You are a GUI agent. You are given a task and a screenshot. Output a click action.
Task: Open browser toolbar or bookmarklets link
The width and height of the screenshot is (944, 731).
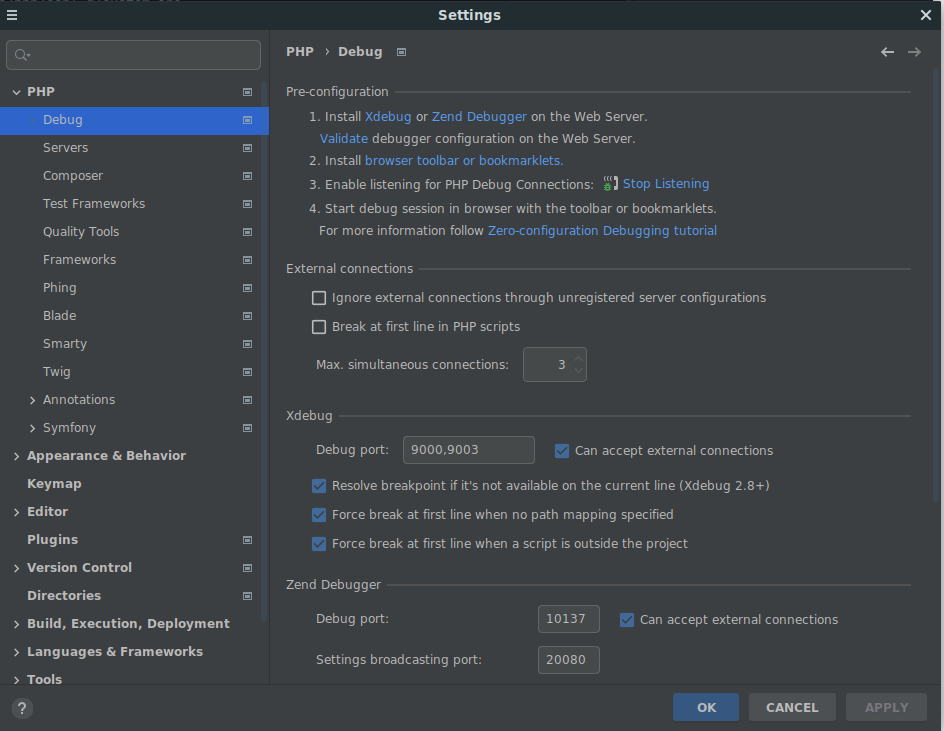[464, 161]
